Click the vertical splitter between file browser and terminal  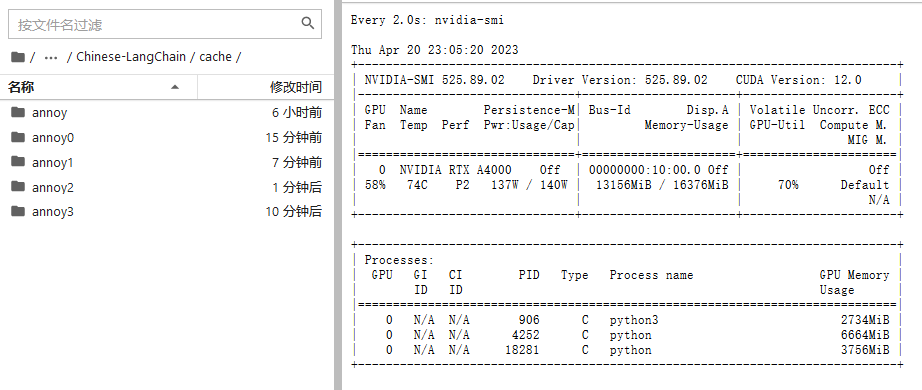[x=338, y=195]
